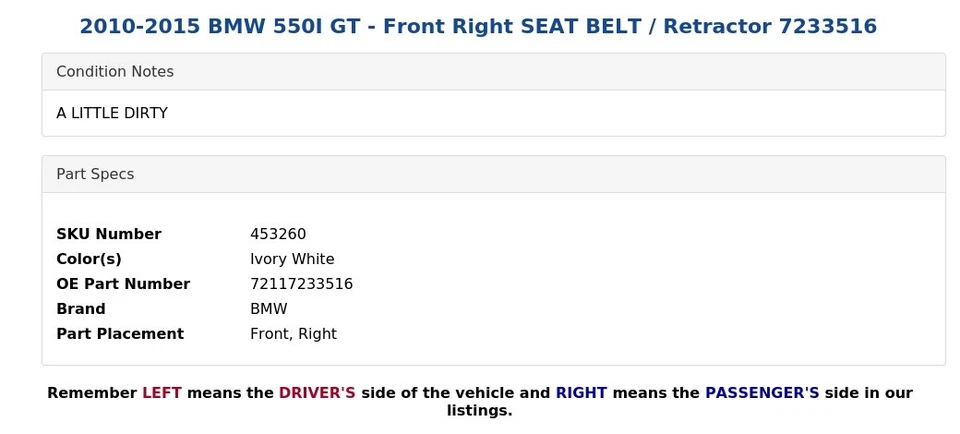Click the red word LEFT in reminder

tap(162, 393)
